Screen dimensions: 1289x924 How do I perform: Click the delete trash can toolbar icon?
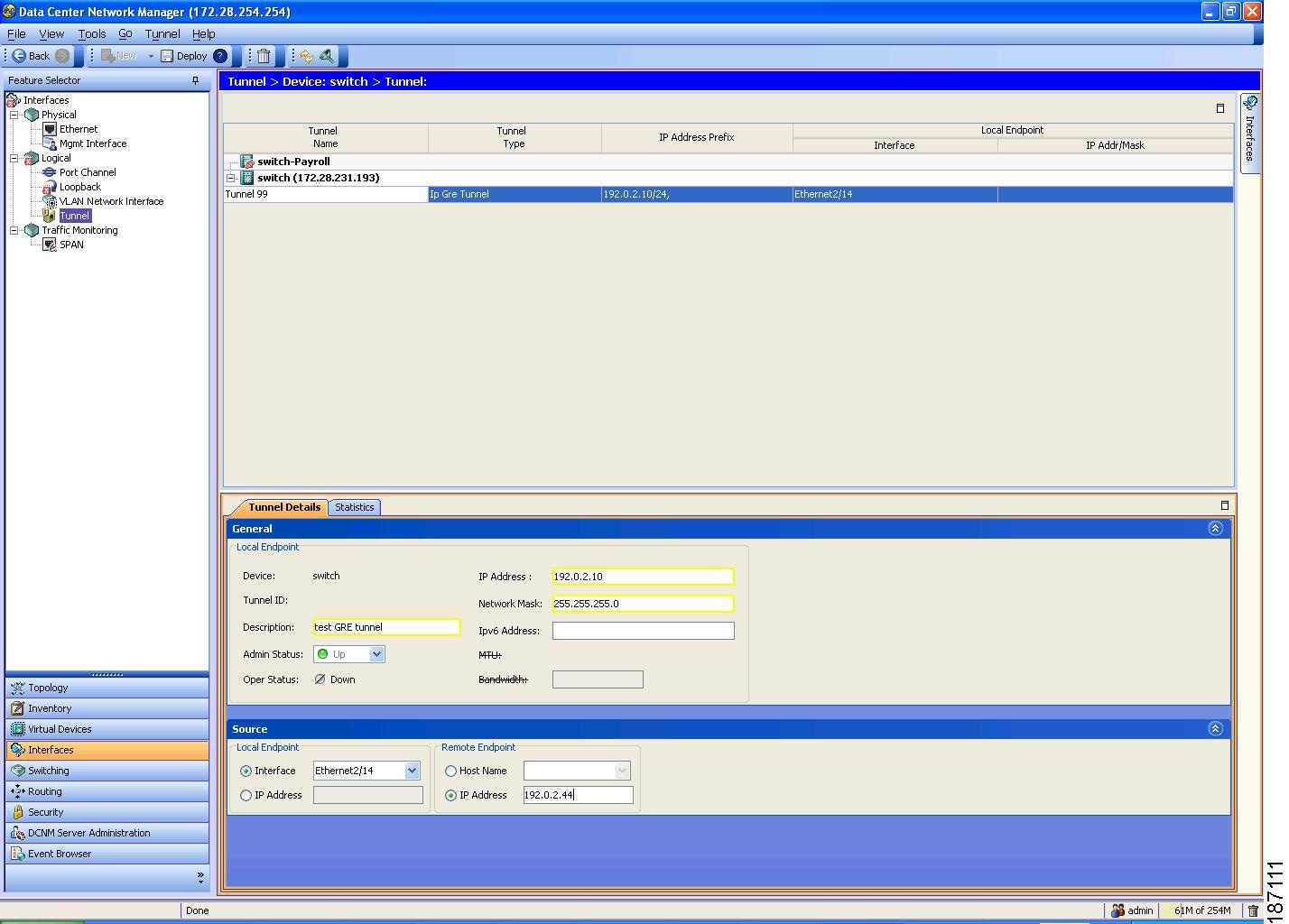tap(264, 56)
